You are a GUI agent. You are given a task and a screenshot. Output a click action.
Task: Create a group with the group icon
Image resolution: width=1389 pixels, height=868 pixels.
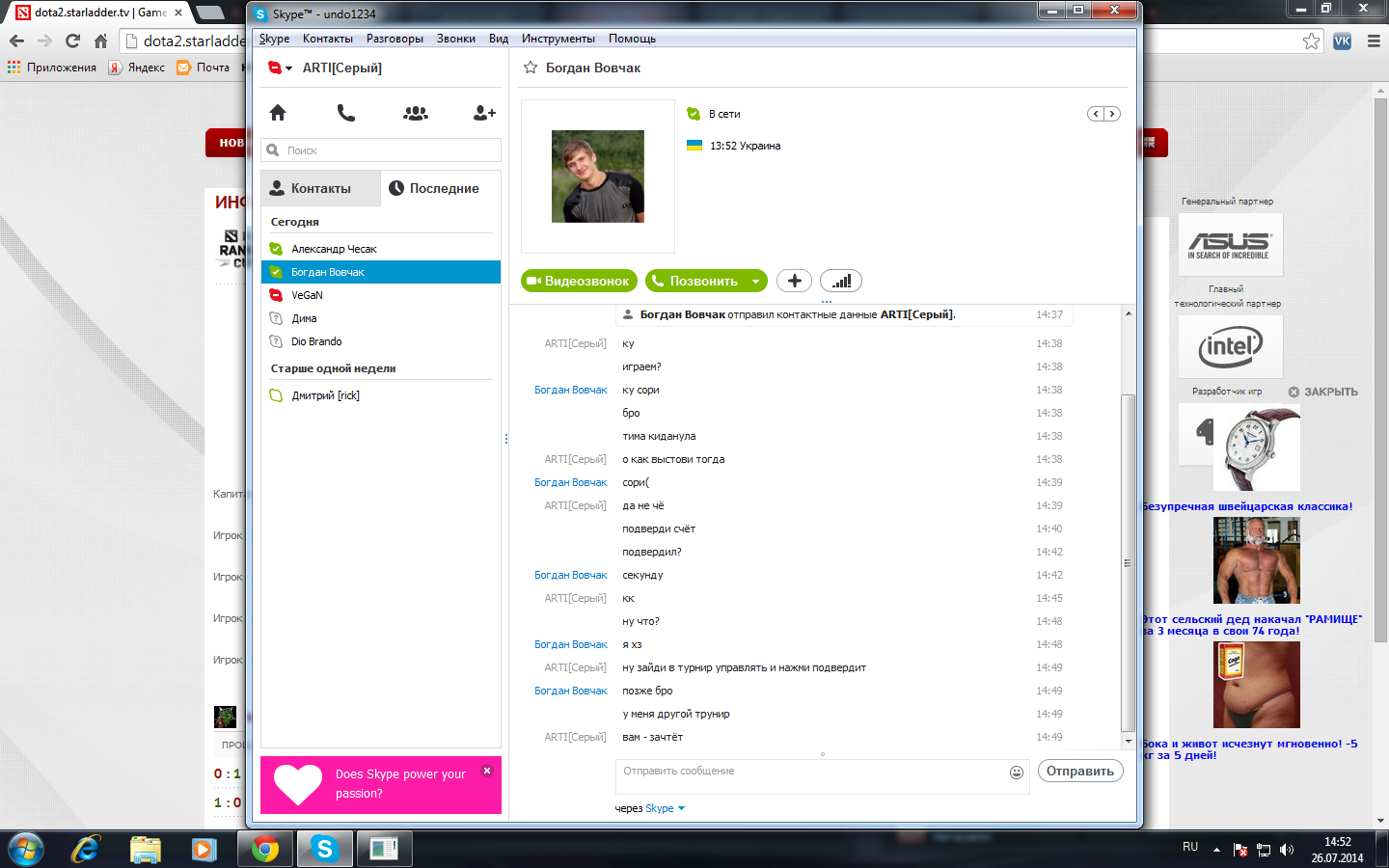416,113
